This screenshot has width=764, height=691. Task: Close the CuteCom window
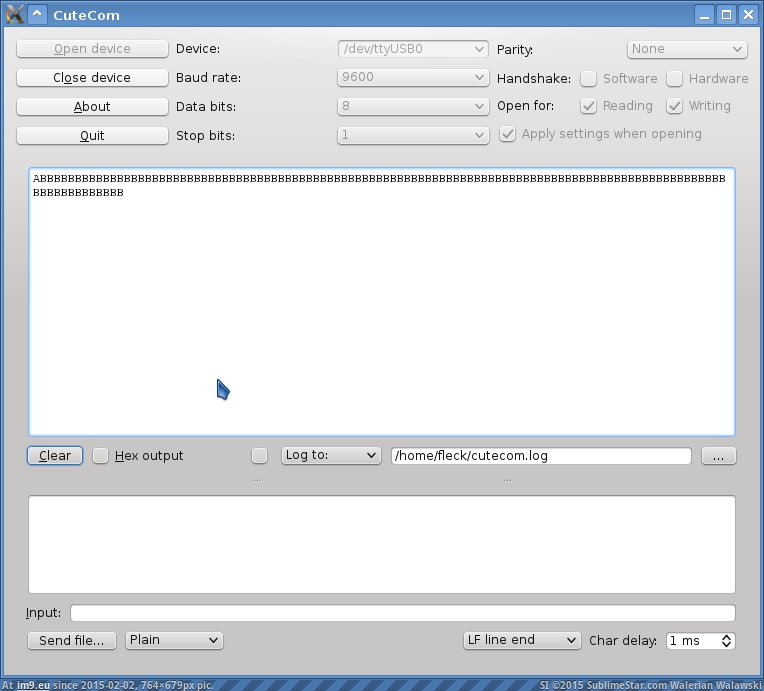click(x=748, y=15)
